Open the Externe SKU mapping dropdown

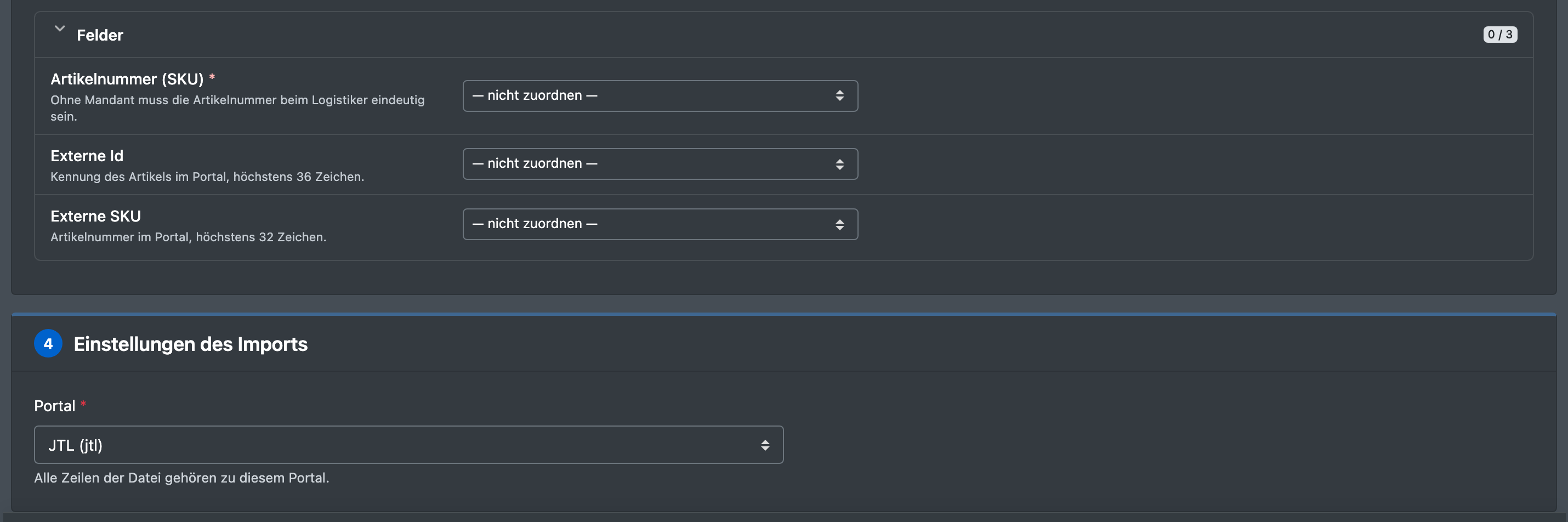660,224
